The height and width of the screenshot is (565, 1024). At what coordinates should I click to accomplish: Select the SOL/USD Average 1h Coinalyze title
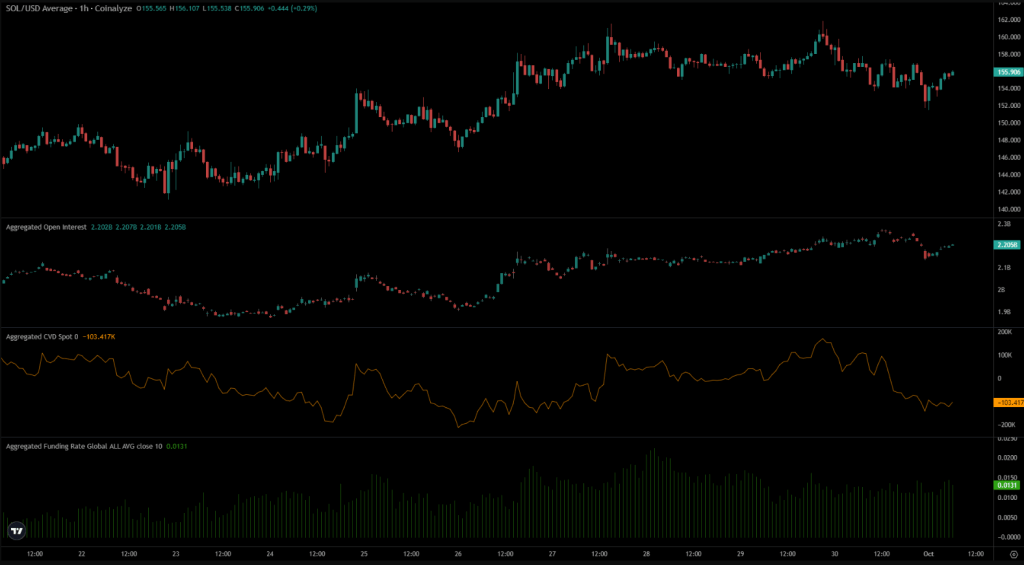point(67,10)
